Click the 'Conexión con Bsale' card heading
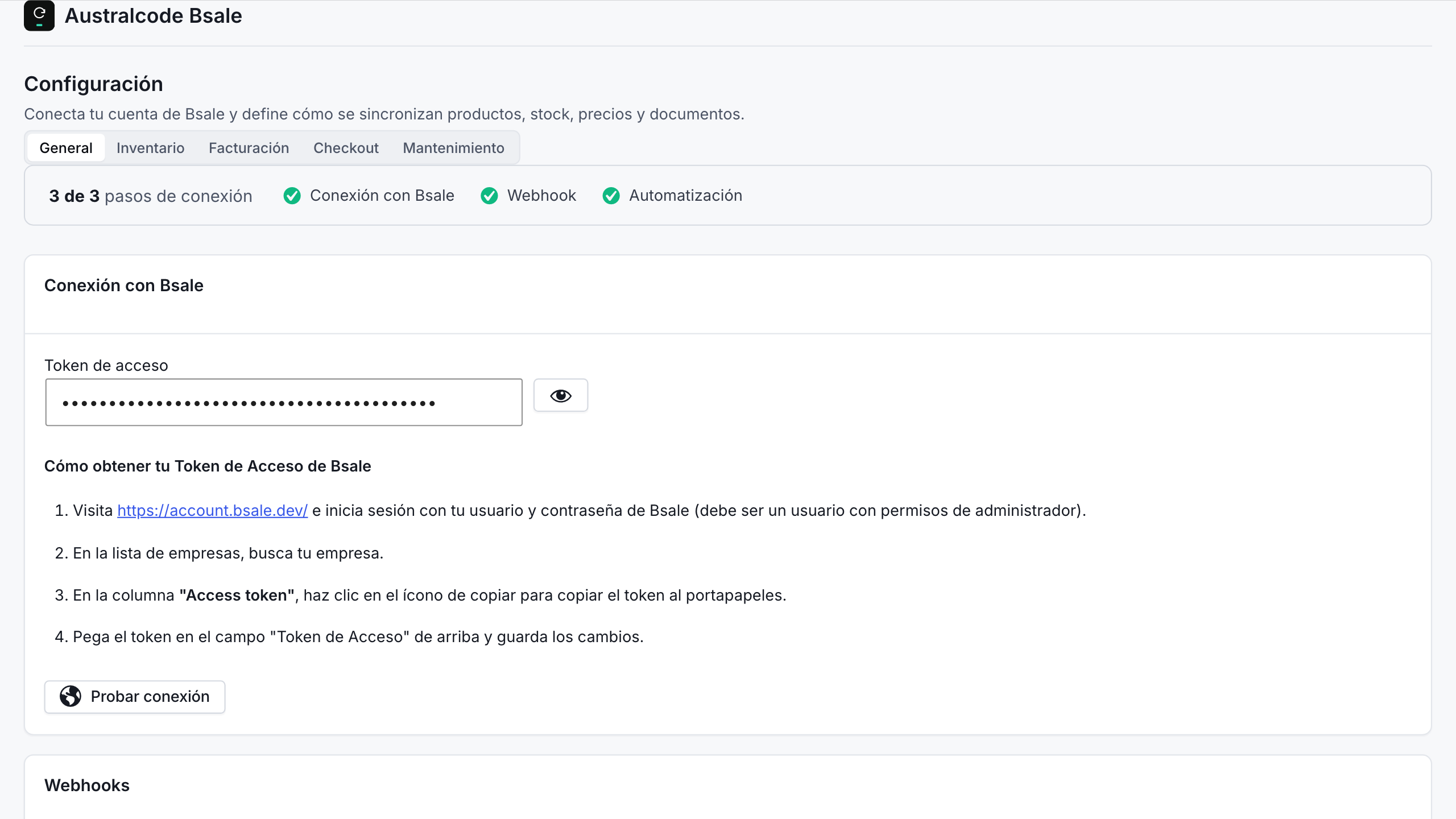The image size is (1456, 819). pyautogui.click(x=124, y=286)
